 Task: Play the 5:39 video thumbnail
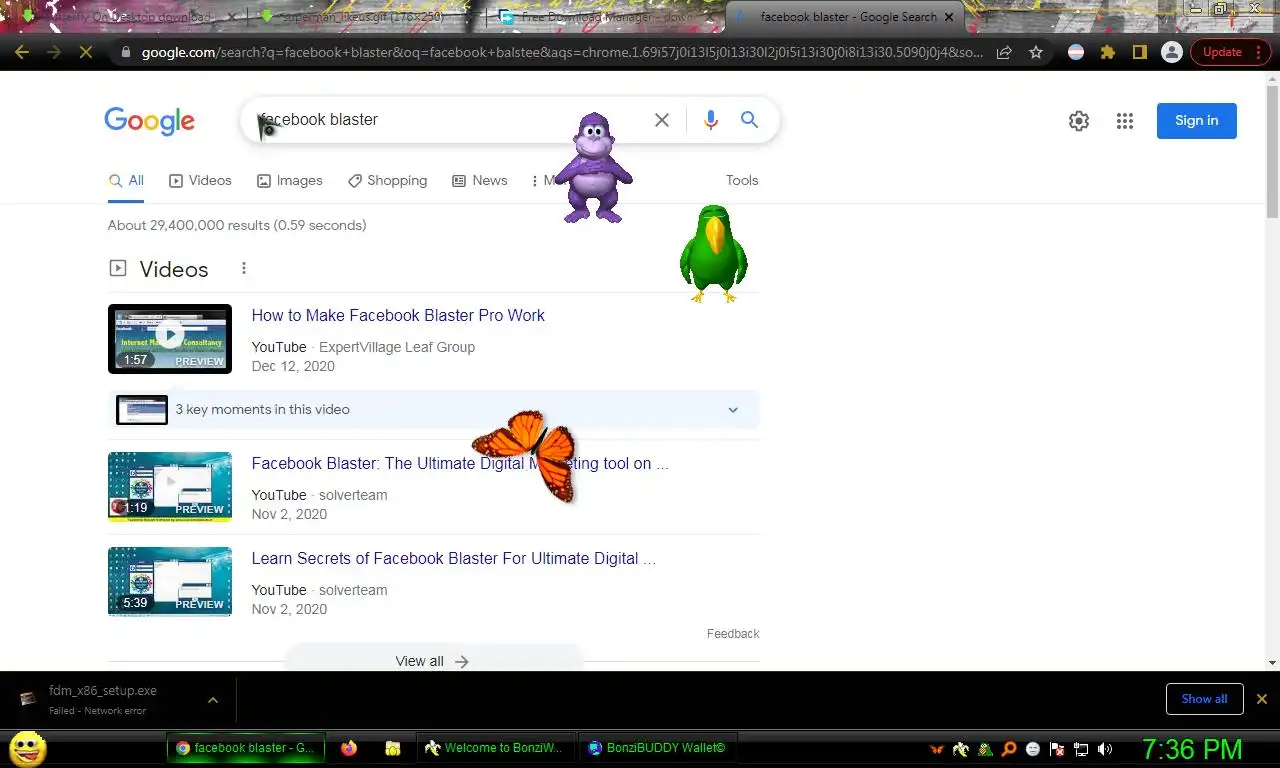(170, 582)
